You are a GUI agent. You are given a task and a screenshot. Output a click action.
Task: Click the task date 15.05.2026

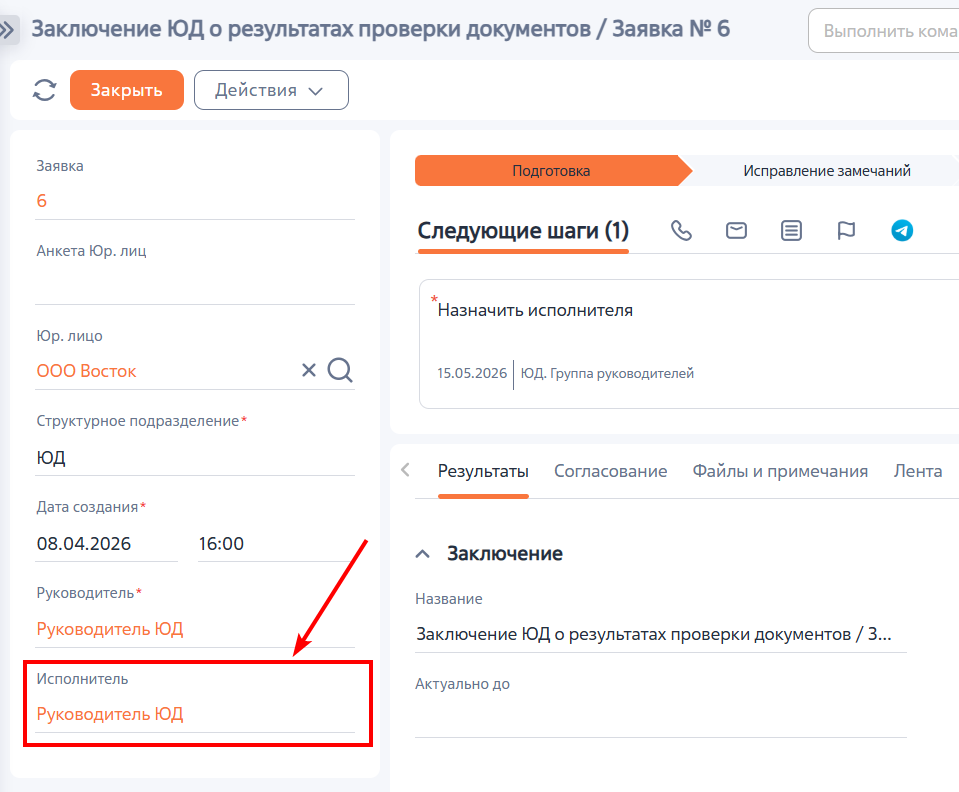pyautogui.click(x=472, y=373)
